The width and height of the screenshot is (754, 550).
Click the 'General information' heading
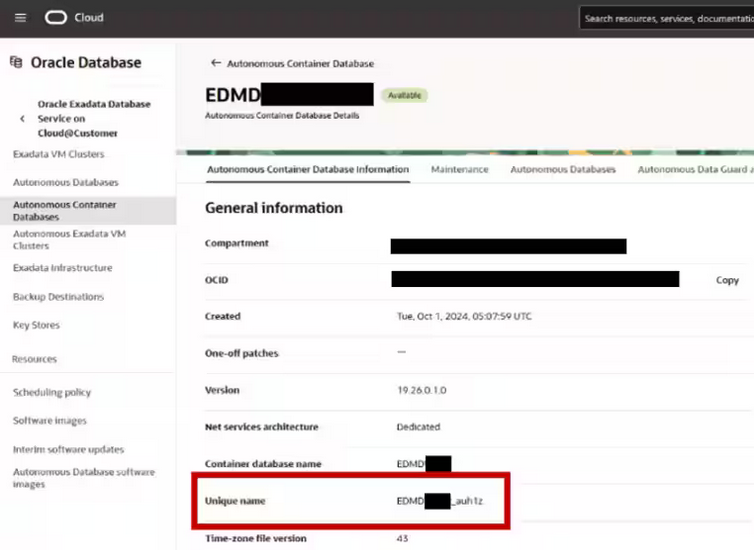274,208
